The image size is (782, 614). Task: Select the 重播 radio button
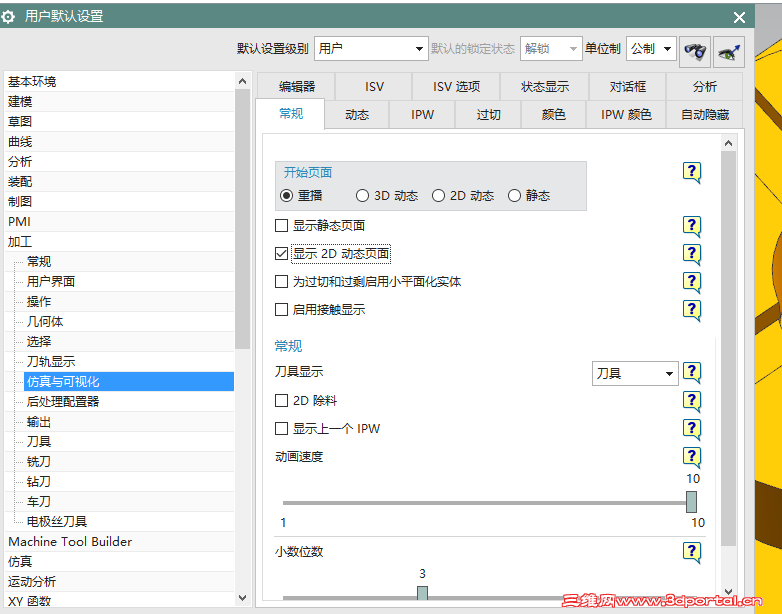286,196
